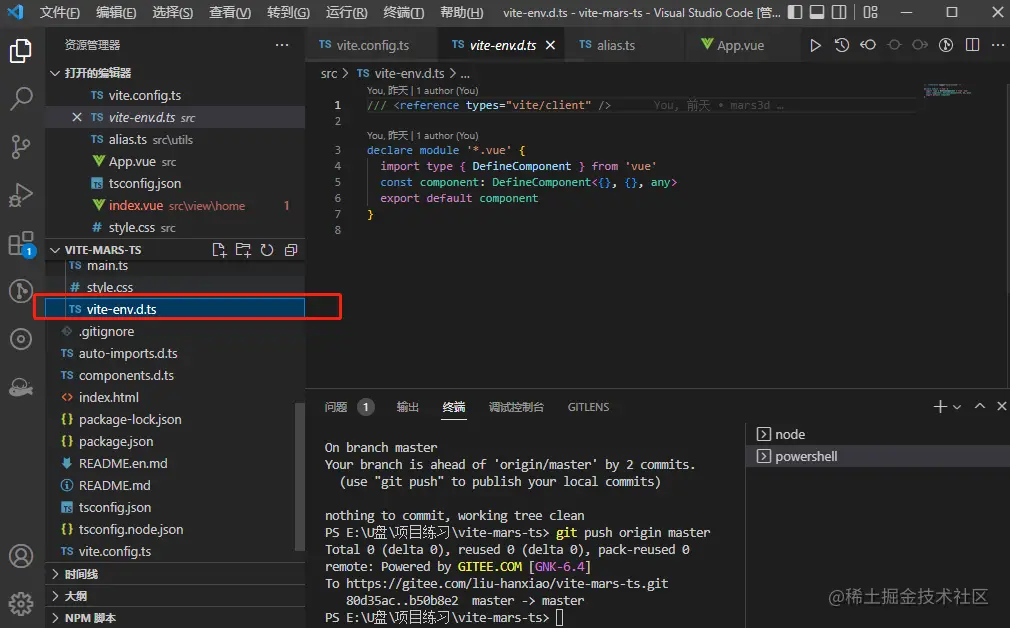Toggle bottom panel layout icon

coord(817,12)
